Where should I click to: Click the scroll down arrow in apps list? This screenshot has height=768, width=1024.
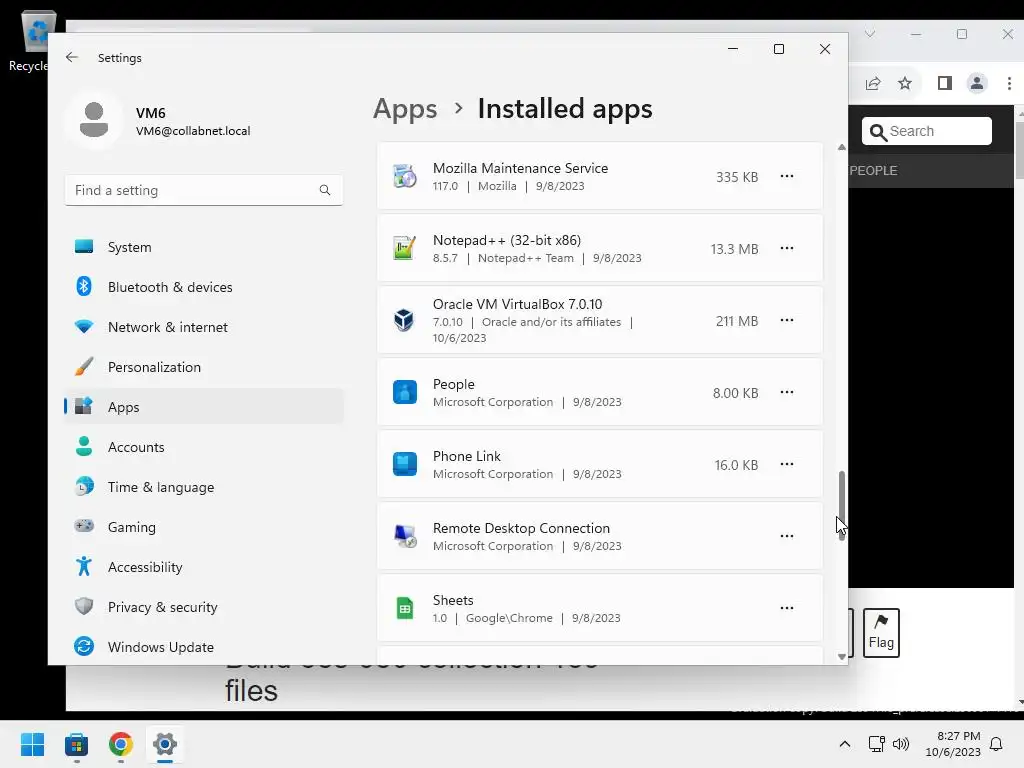(842, 657)
